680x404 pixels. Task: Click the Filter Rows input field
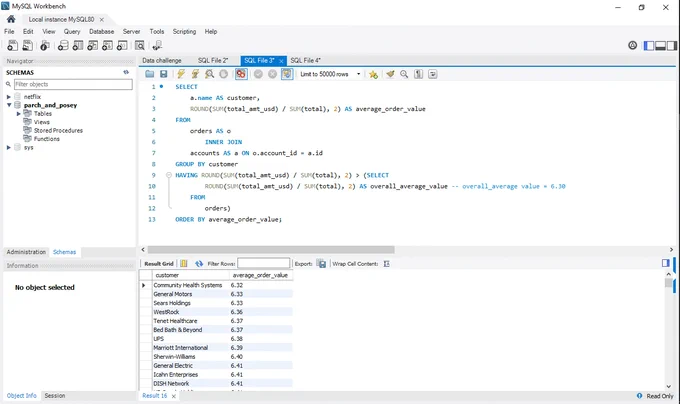(264, 263)
